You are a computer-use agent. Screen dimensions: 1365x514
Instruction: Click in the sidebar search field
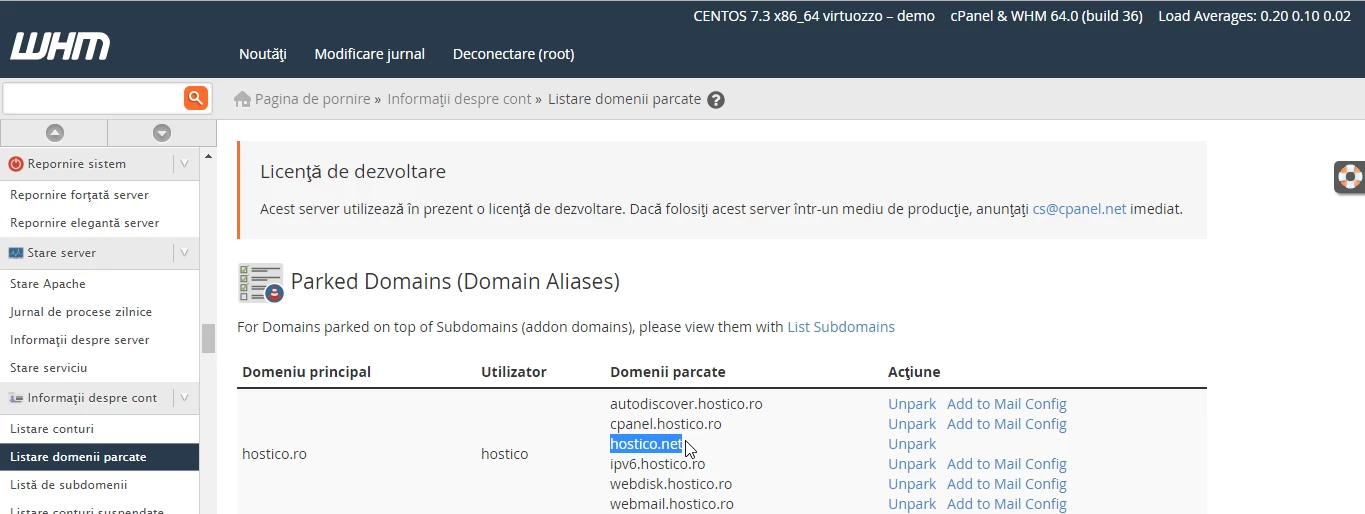click(93, 98)
